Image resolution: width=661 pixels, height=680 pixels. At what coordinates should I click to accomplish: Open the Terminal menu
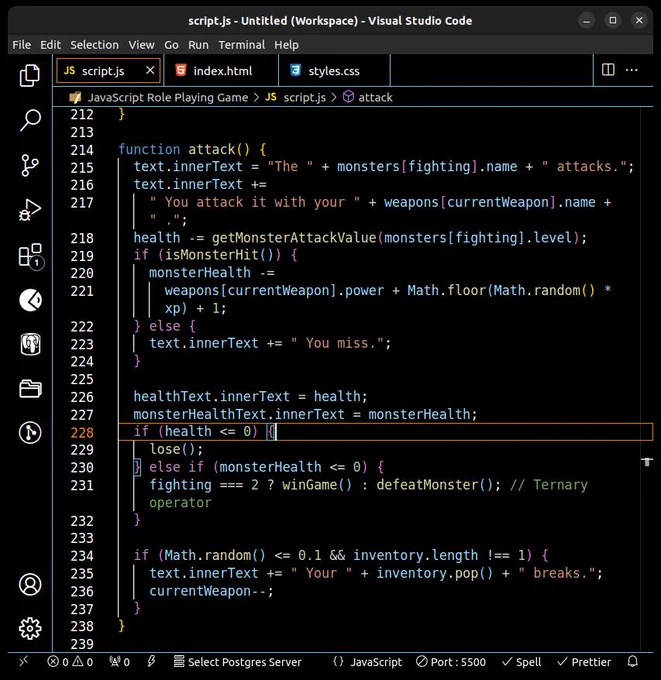pos(241,45)
